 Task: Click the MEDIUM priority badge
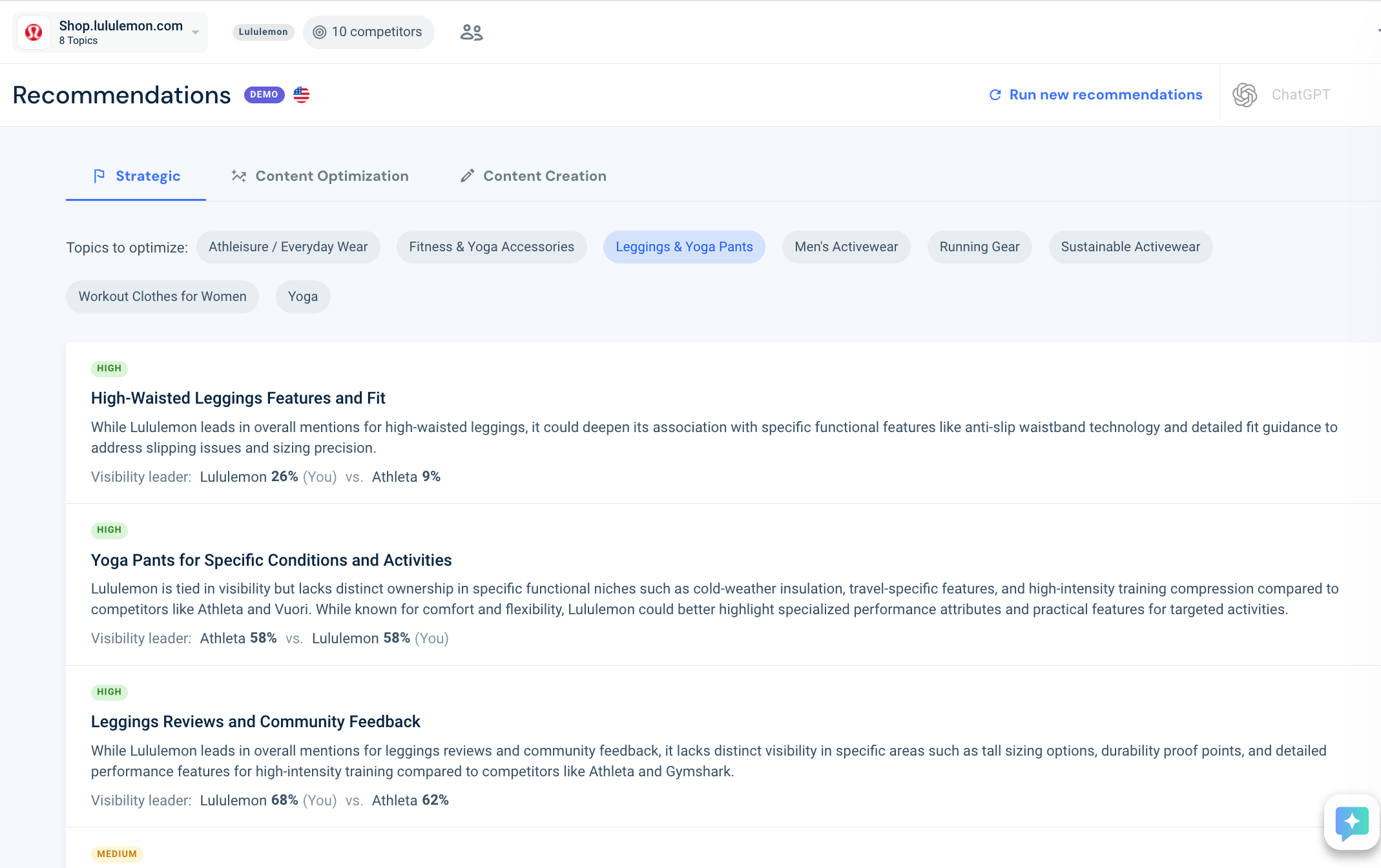tap(117, 854)
